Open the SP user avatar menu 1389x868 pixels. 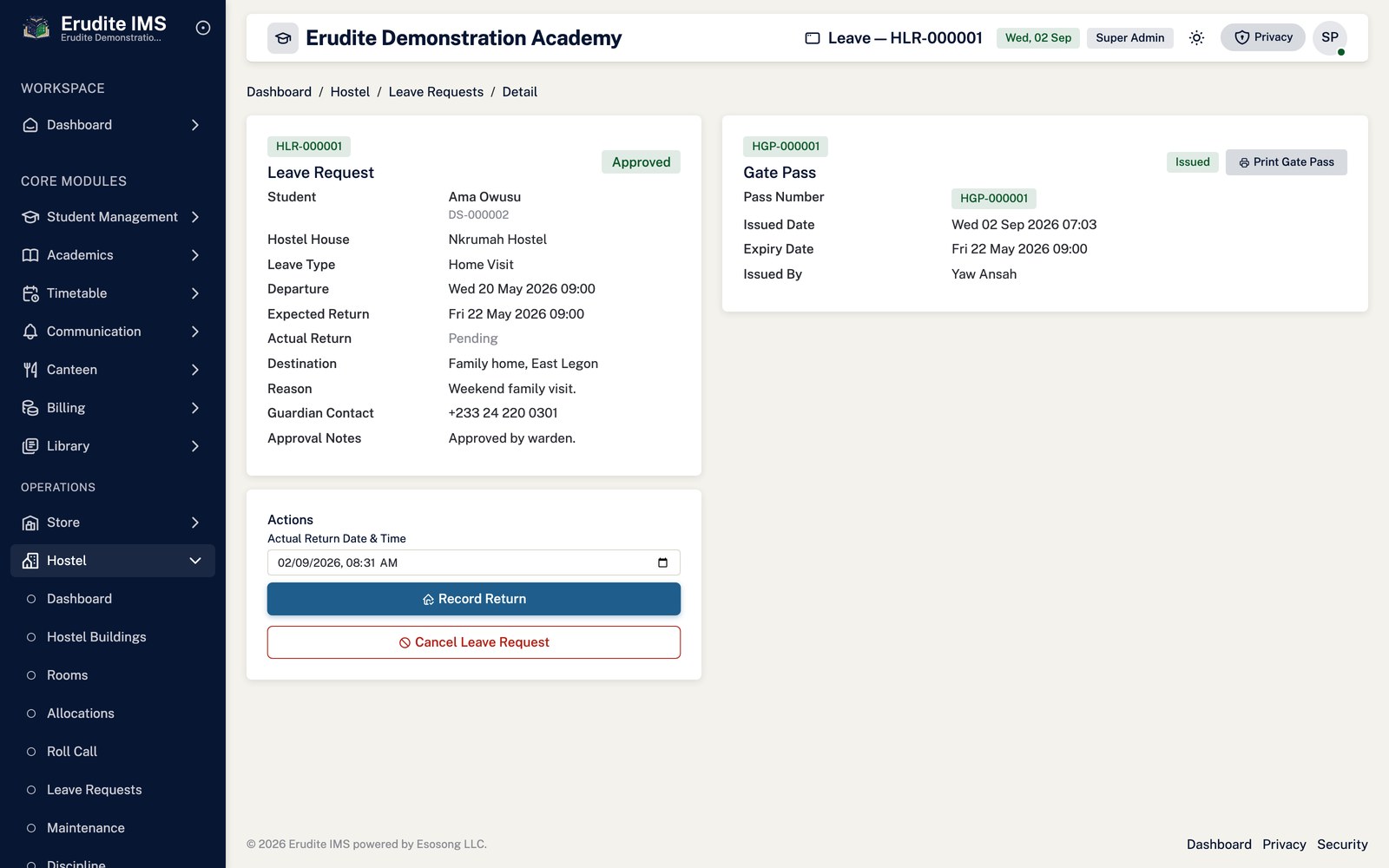pos(1329,37)
